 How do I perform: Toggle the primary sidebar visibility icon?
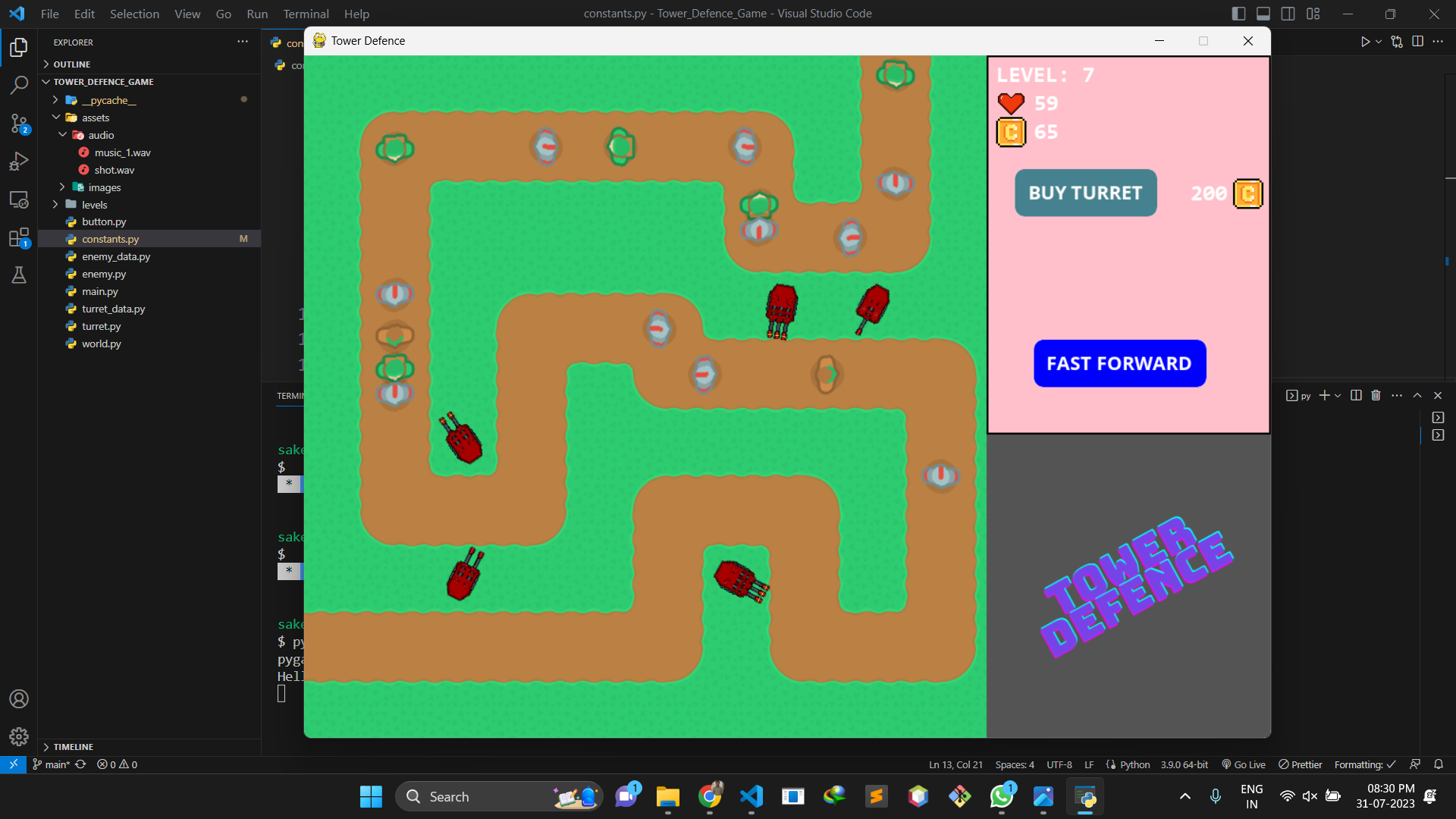(1238, 13)
